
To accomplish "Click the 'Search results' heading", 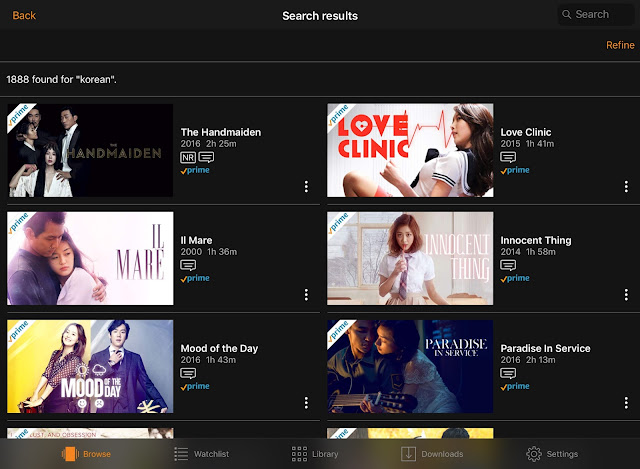I will point(320,16).
